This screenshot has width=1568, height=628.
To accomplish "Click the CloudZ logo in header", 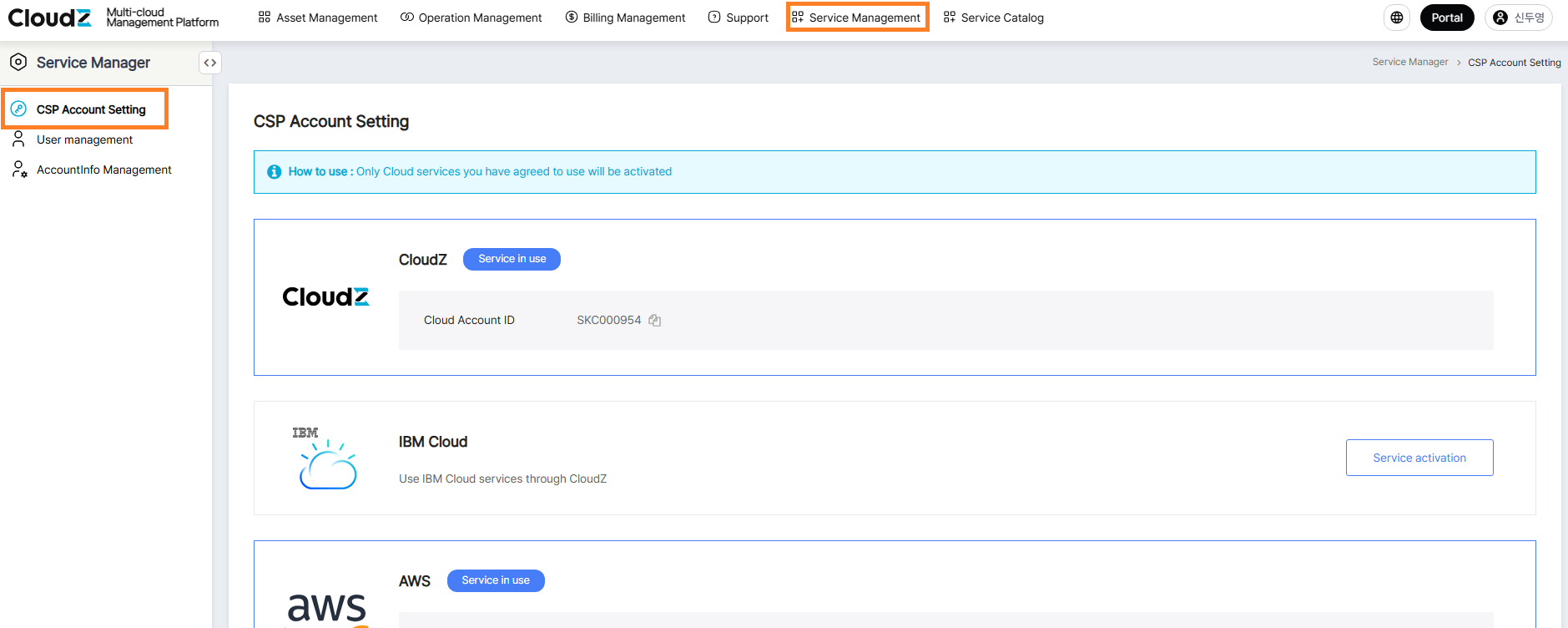I will pyautogui.click(x=50, y=18).
